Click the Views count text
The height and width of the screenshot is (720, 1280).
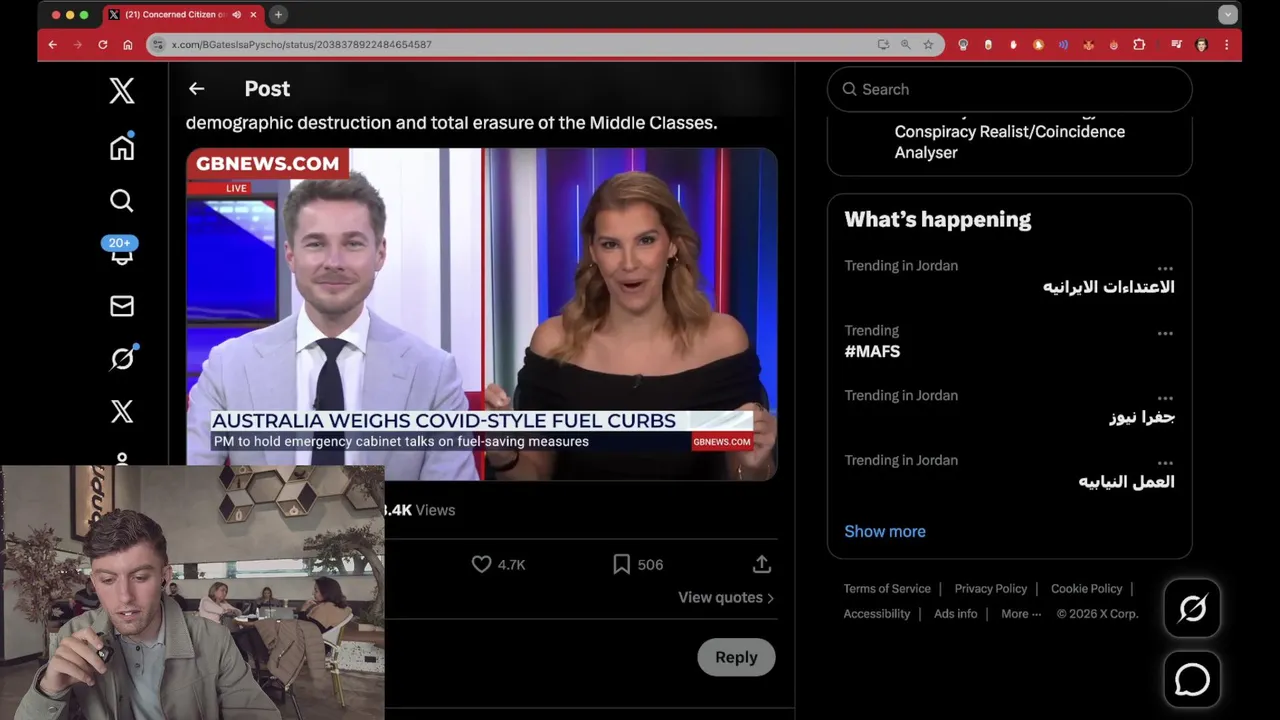[x=420, y=510]
